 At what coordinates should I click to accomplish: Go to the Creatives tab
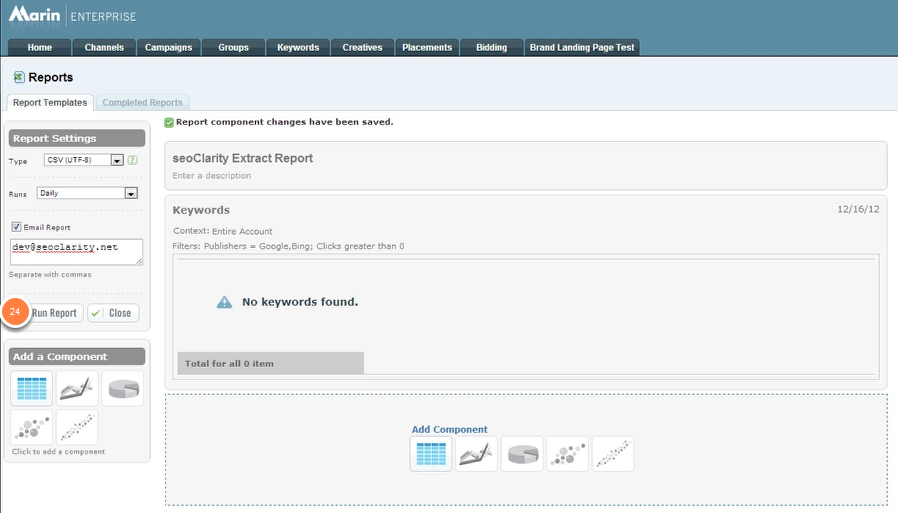coord(363,48)
